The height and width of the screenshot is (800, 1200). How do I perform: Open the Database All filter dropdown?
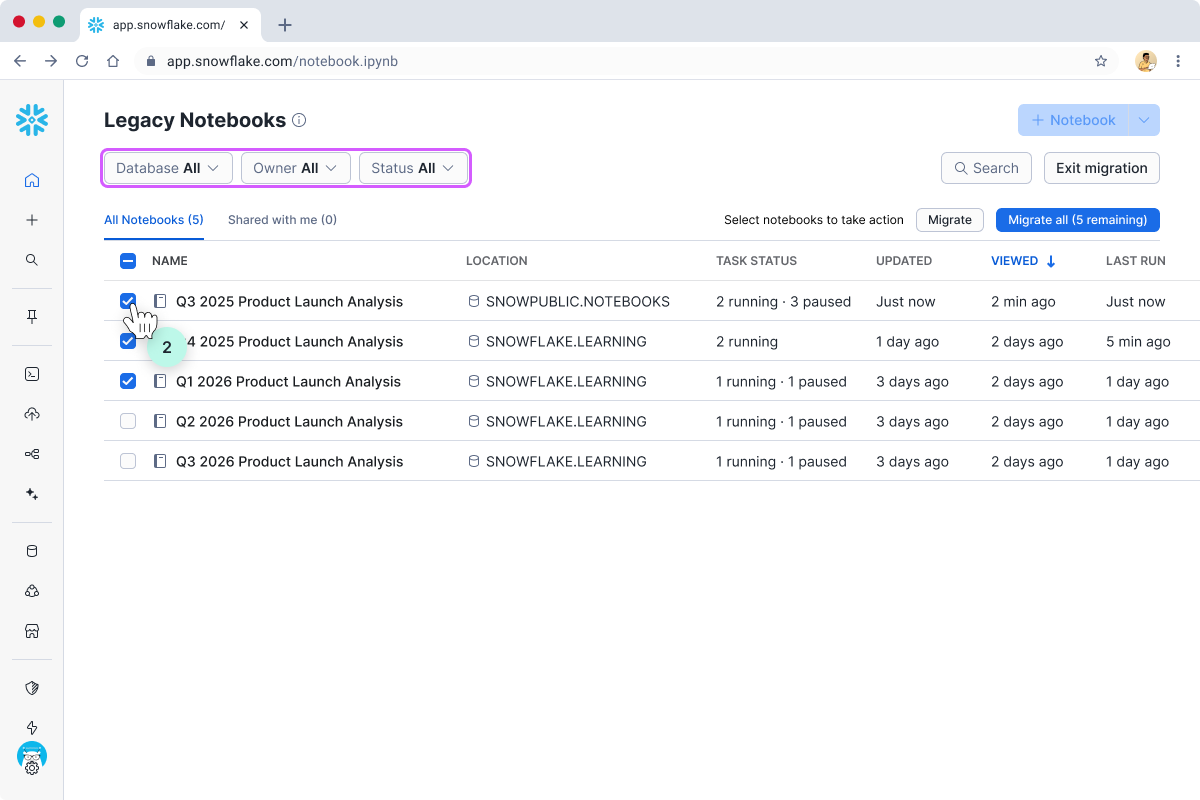click(x=168, y=168)
